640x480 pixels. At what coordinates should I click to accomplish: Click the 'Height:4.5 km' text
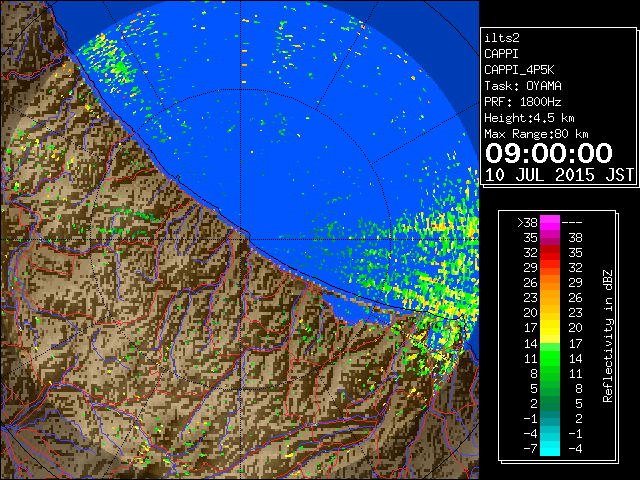pyautogui.click(x=529, y=118)
